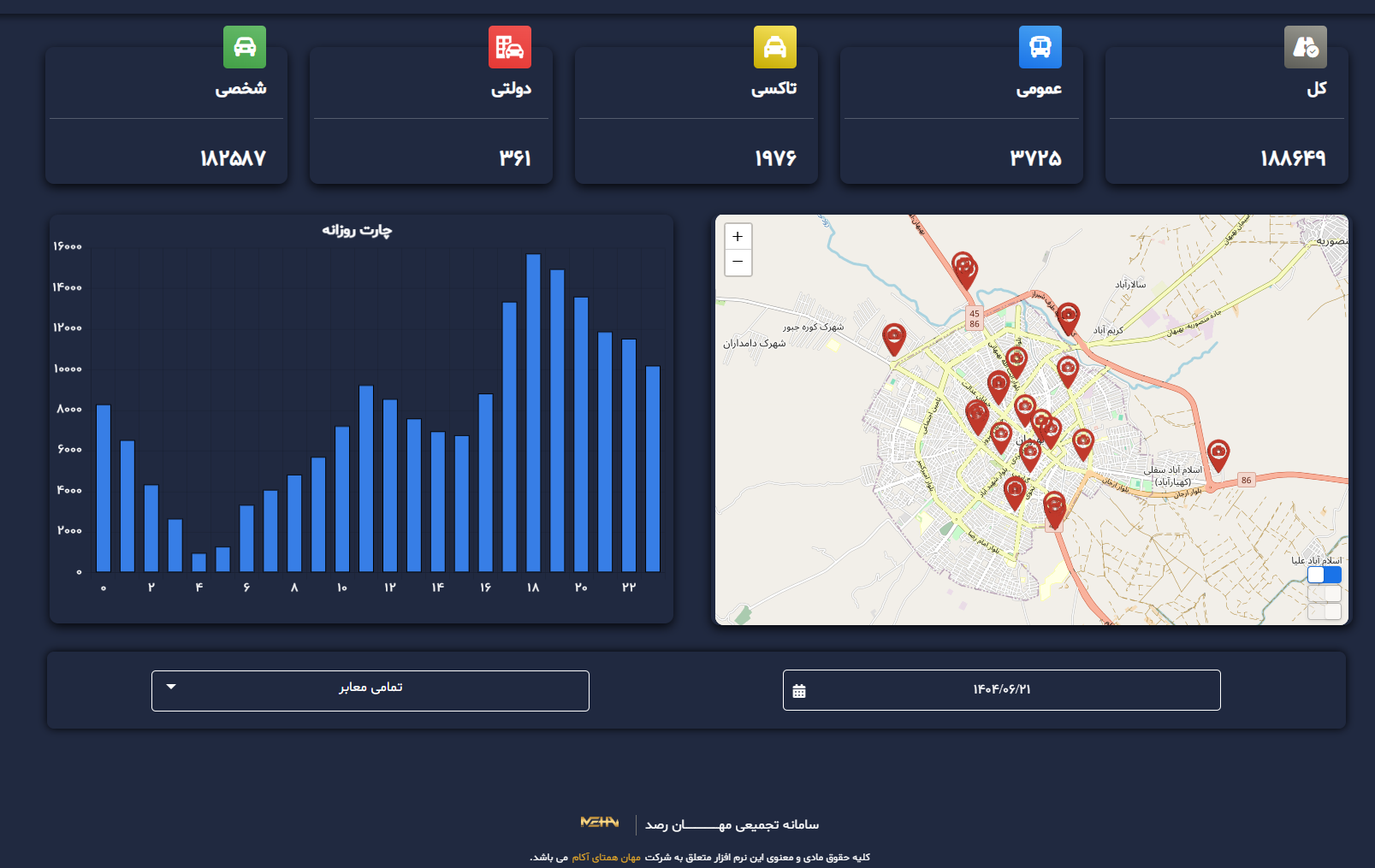This screenshot has height=868, width=1375.
Task: Zoom in on the map
Action: coord(738,237)
